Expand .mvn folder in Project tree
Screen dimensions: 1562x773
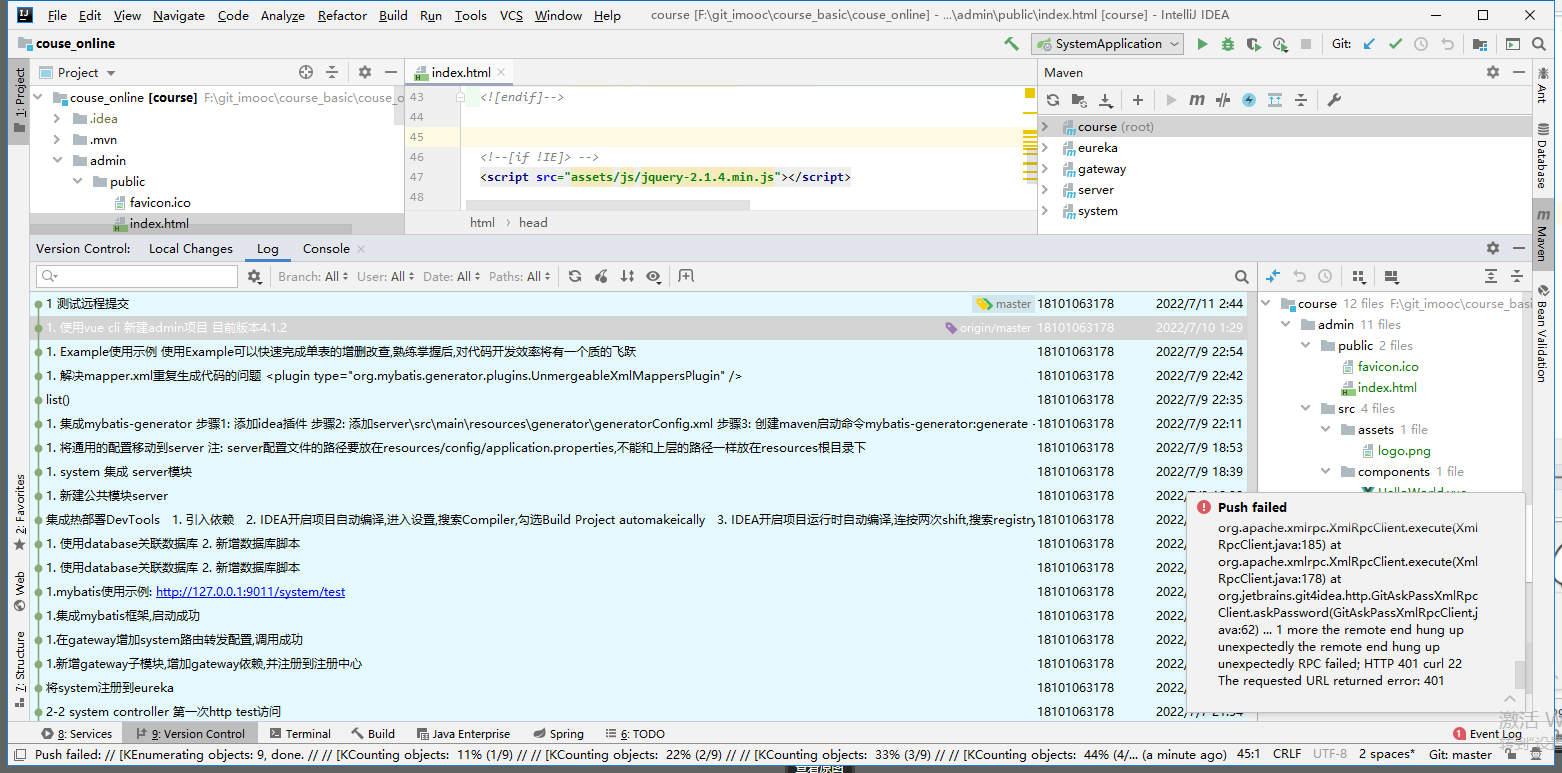pos(57,140)
